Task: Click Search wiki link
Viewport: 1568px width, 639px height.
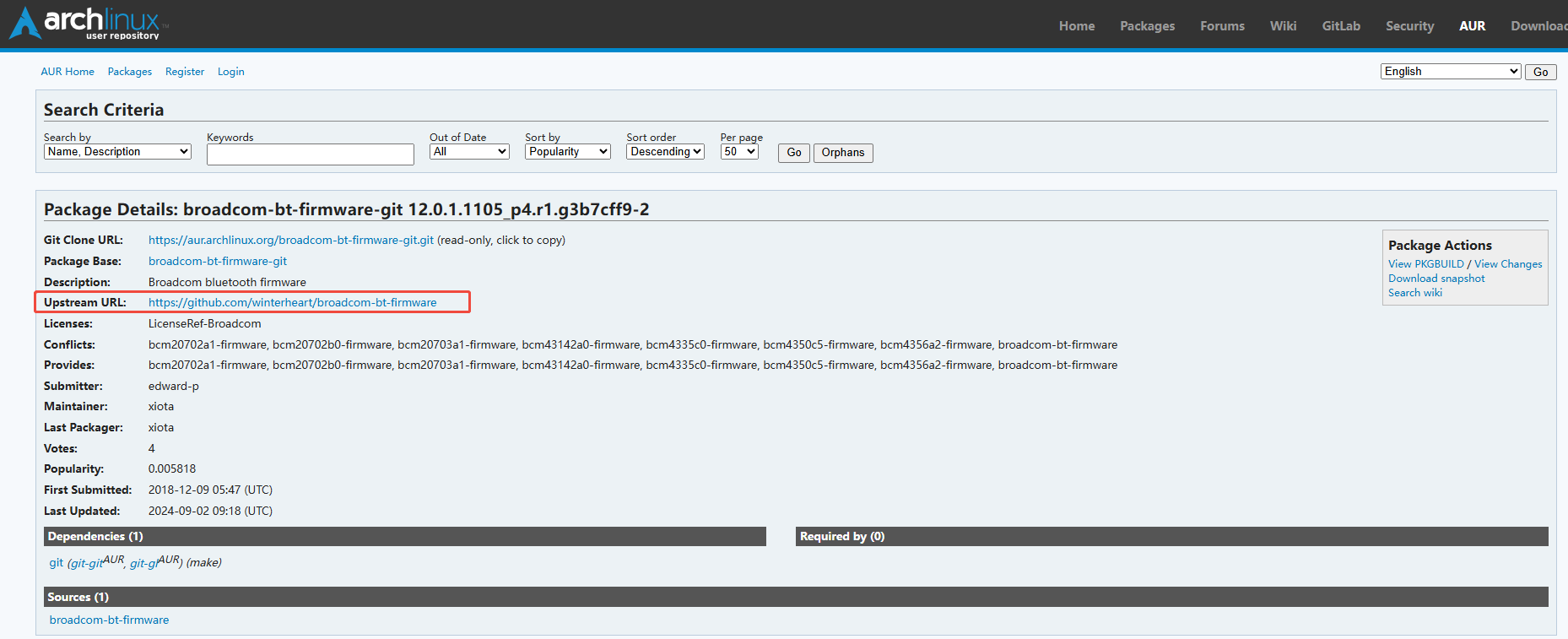Action: [1415, 293]
